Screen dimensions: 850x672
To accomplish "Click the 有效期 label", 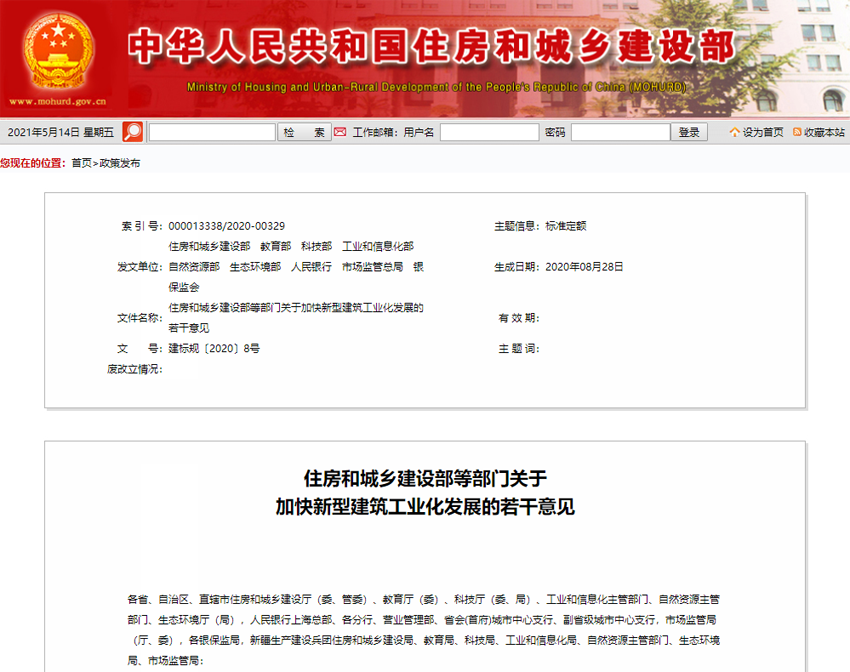I will (519, 318).
